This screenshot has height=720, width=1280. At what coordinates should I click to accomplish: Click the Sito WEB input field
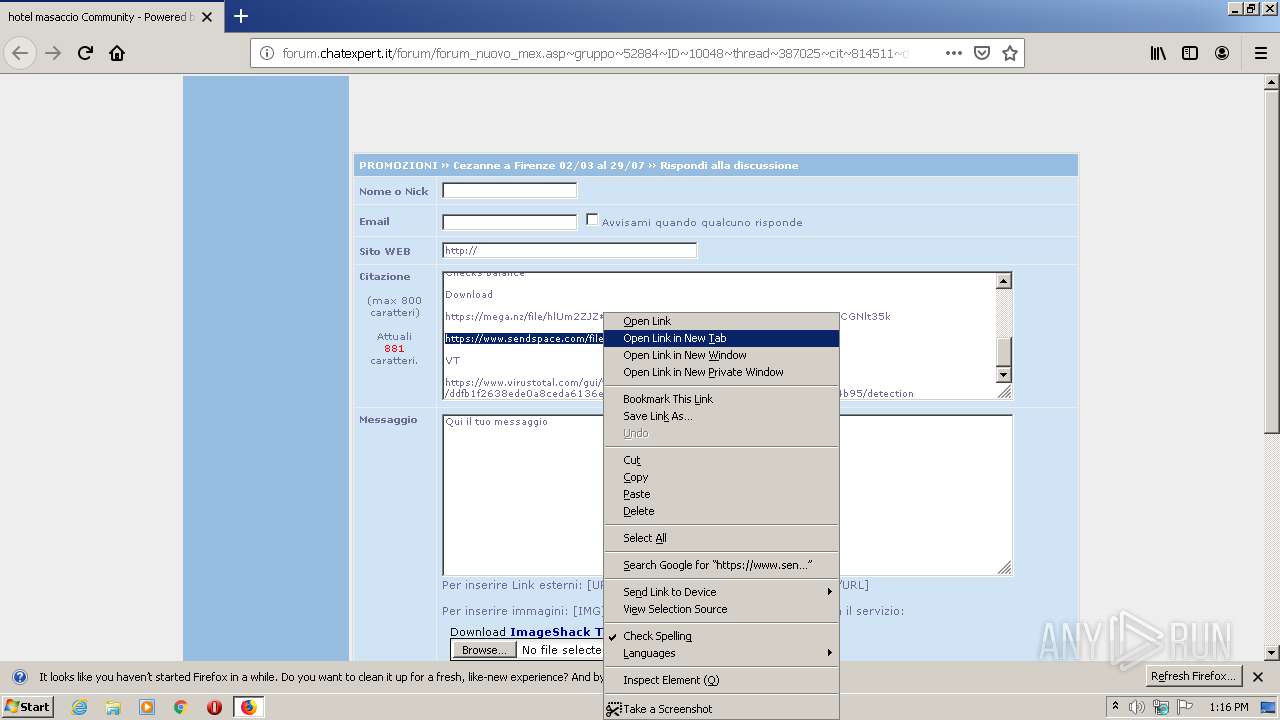tap(570, 250)
